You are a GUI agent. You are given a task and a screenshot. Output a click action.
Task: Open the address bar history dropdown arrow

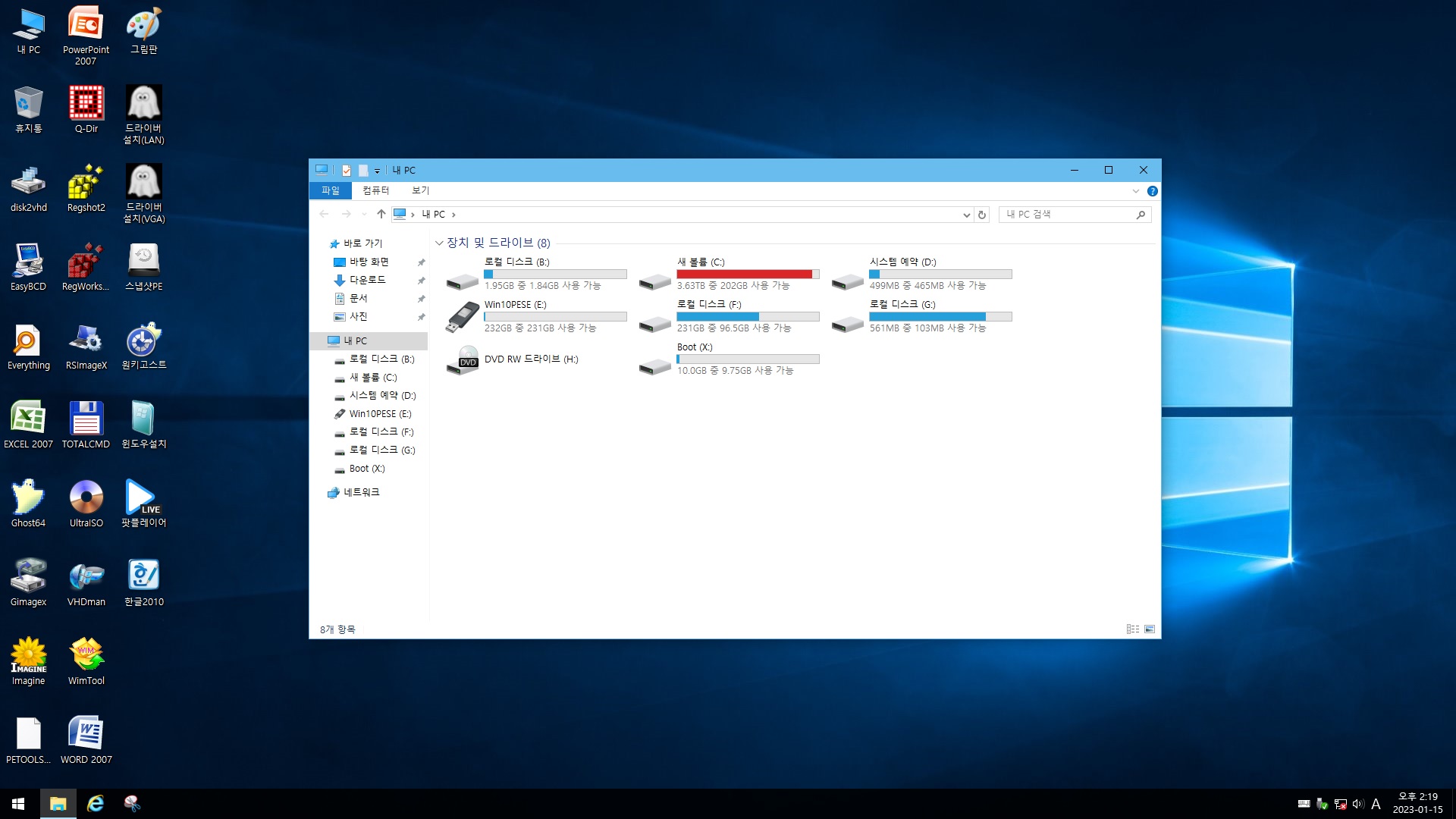[x=966, y=215]
